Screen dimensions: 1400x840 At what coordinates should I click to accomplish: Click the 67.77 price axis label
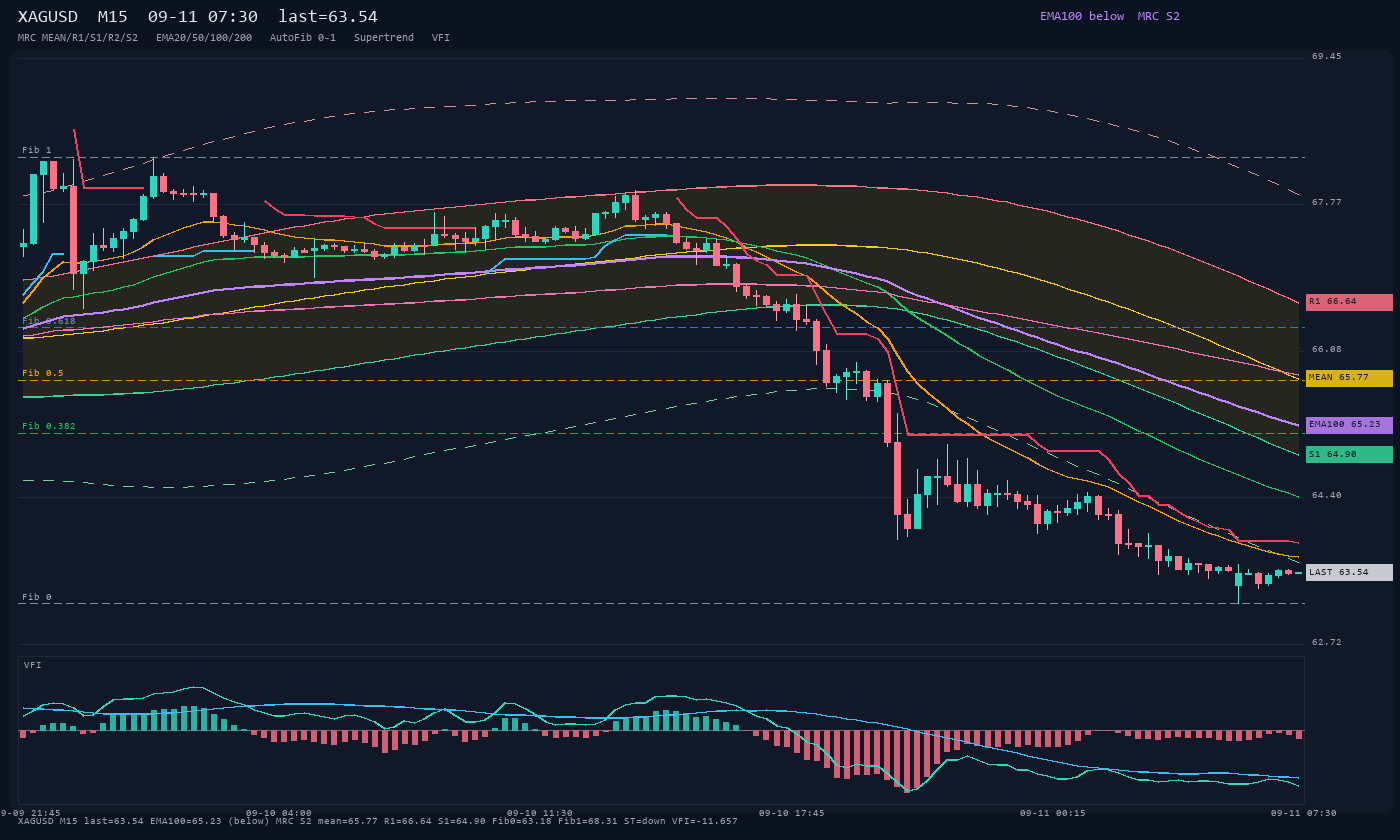click(1327, 202)
